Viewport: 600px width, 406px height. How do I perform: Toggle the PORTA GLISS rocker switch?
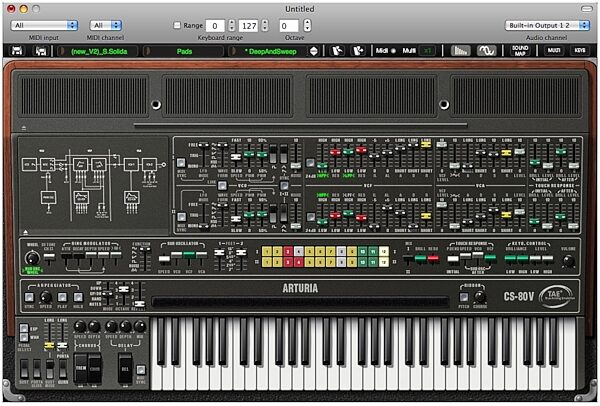click(37, 369)
